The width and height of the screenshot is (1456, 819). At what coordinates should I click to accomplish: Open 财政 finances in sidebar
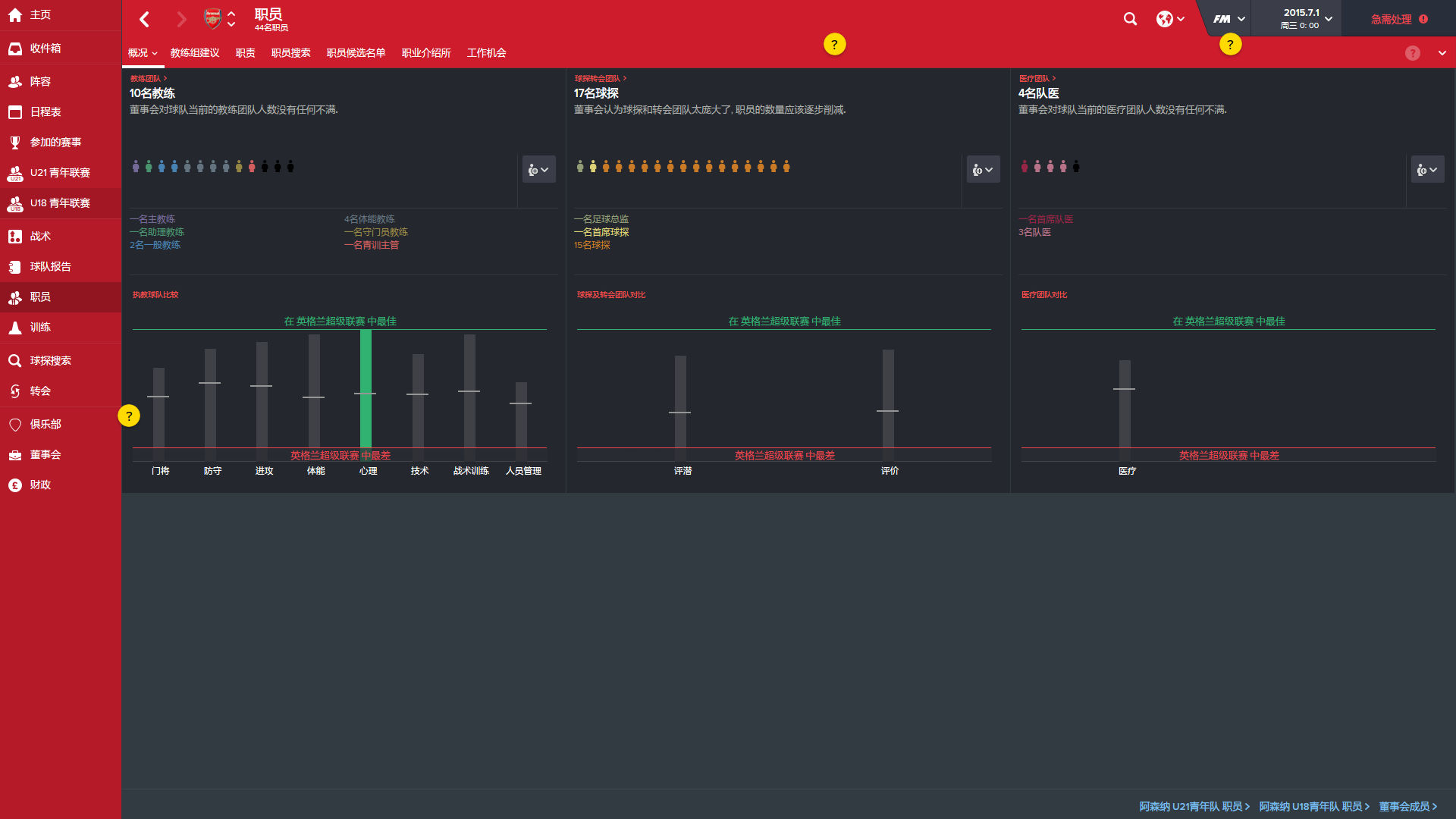coord(40,485)
